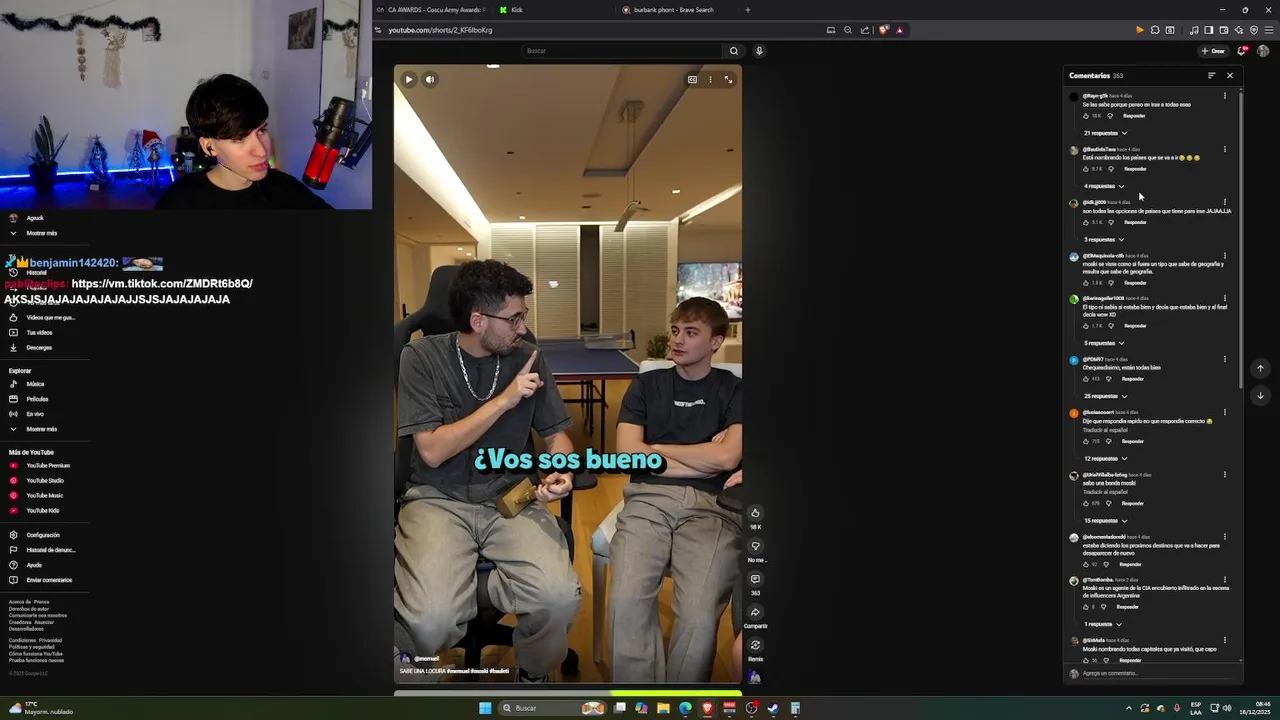The width and height of the screenshot is (1280, 720).
Task: Switch to 'burbank phont - Brave Search' tab
Action: pyautogui.click(x=677, y=10)
